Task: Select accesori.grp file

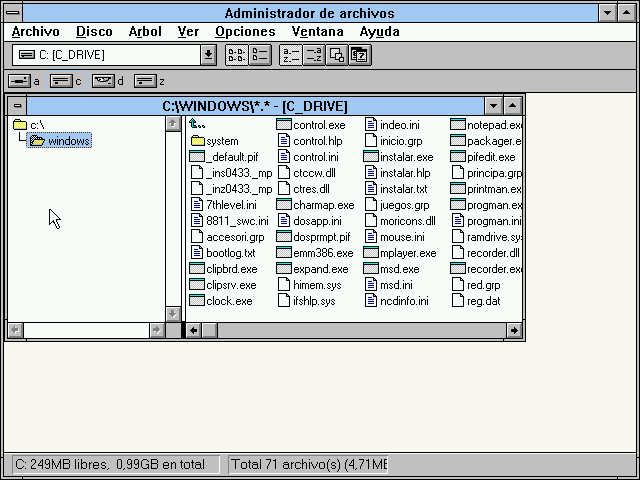Action: pyautogui.click(x=227, y=237)
